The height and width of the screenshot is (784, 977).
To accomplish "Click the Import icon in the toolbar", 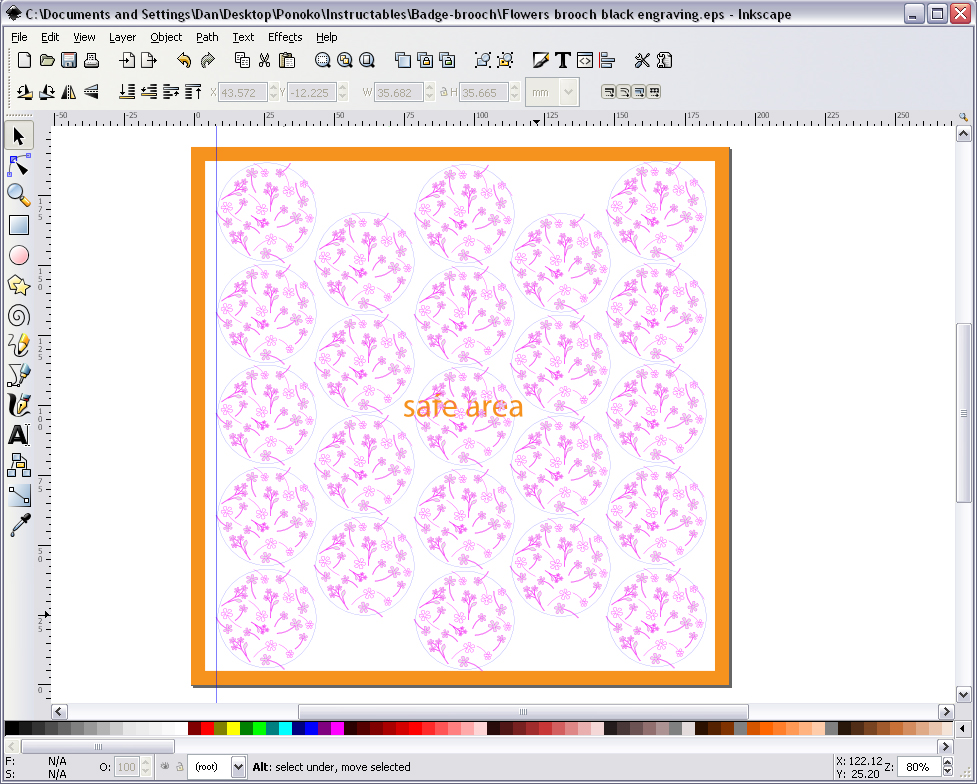I will tap(127, 60).
